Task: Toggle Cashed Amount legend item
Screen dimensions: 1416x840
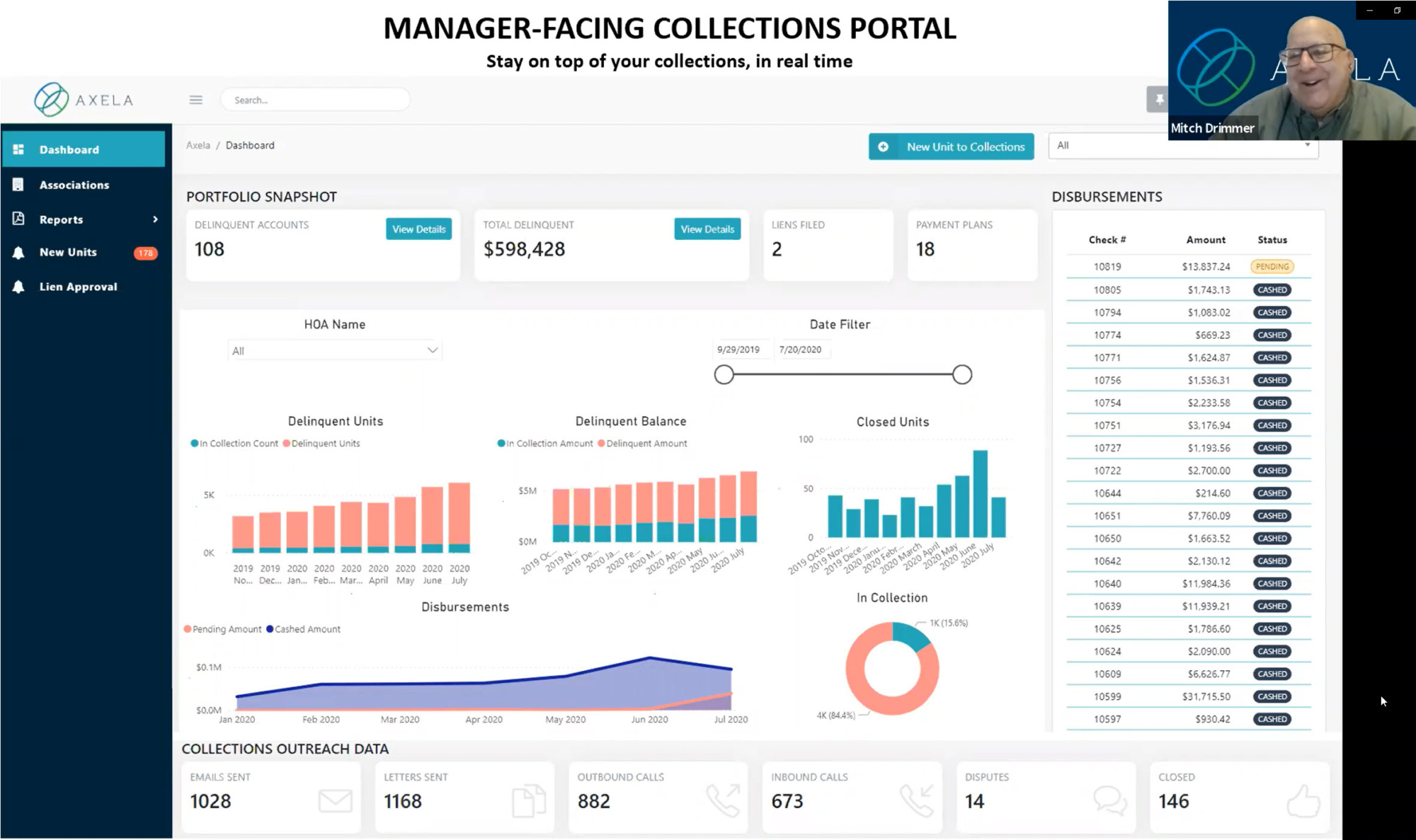Action: click(x=304, y=629)
